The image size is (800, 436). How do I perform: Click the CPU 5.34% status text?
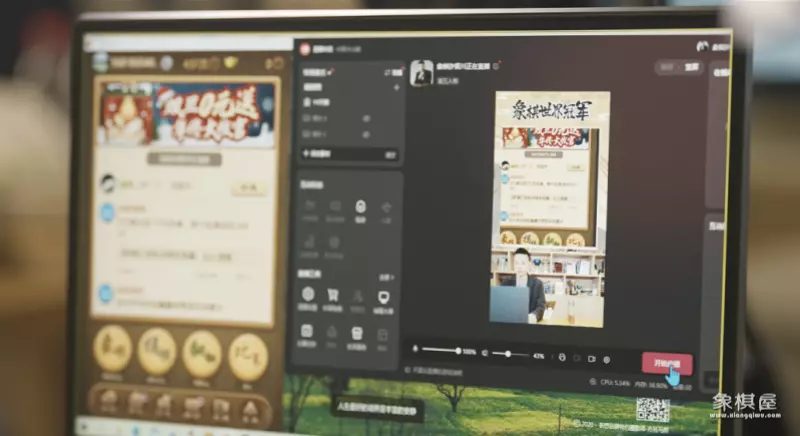point(615,383)
